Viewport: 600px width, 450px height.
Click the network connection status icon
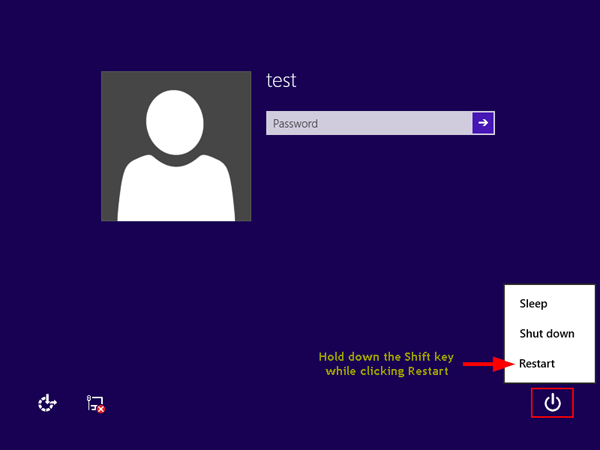coord(95,404)
